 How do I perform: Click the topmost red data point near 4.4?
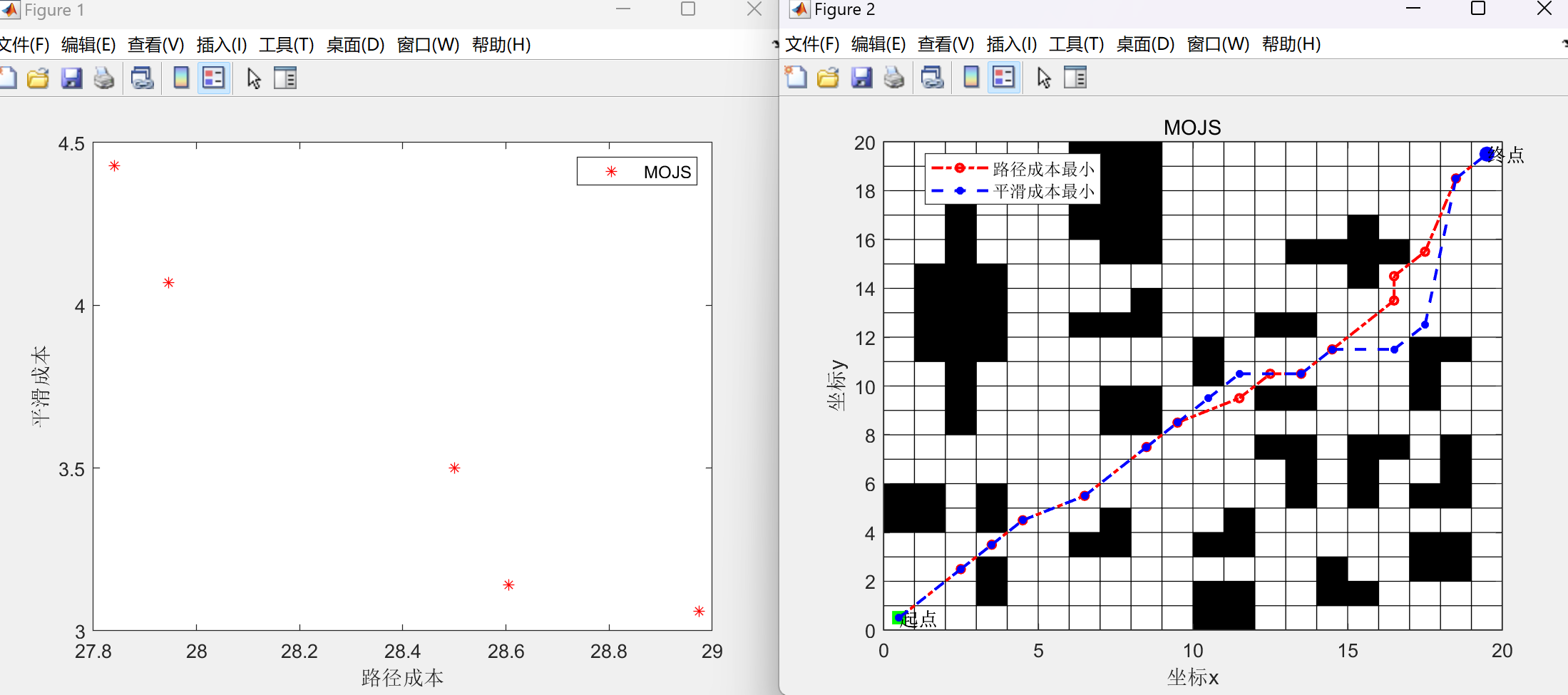click(114, 166)
